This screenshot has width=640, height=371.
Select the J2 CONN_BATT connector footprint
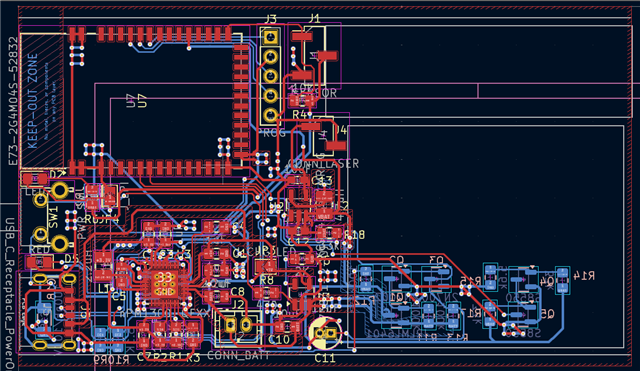(238, 327)
